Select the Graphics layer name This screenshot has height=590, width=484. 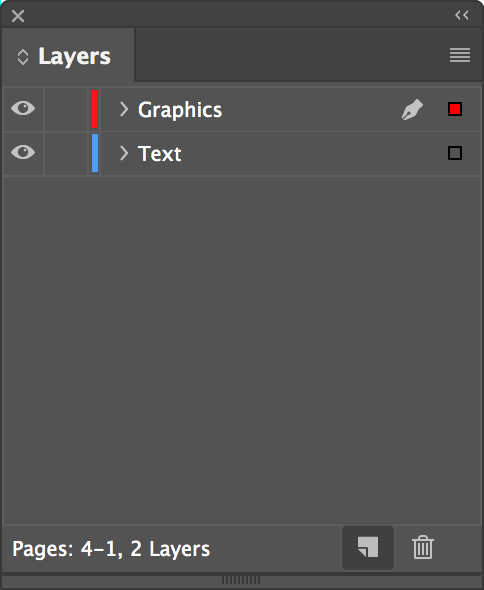click(x=180, y=110)
